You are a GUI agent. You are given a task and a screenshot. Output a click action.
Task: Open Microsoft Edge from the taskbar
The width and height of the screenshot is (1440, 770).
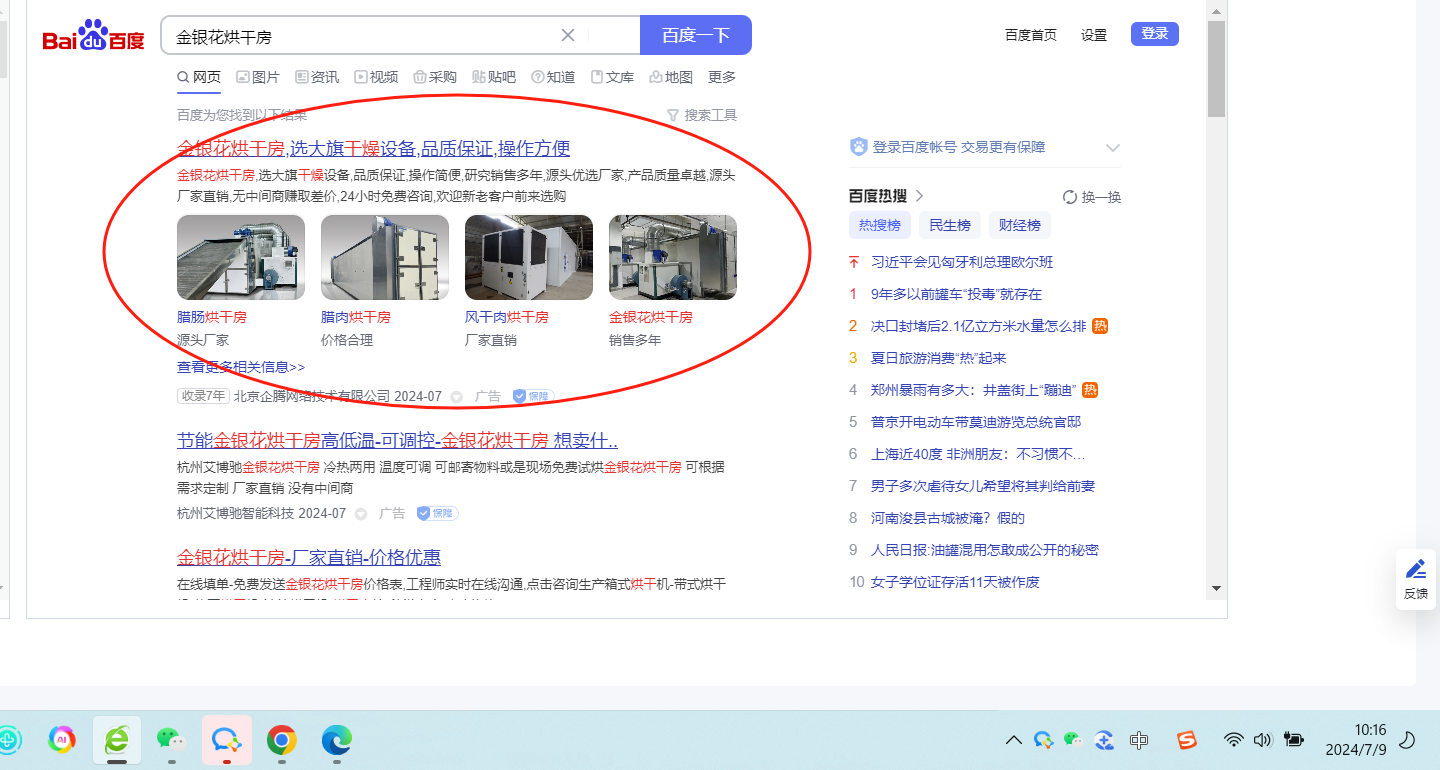[x=337, y=740]
